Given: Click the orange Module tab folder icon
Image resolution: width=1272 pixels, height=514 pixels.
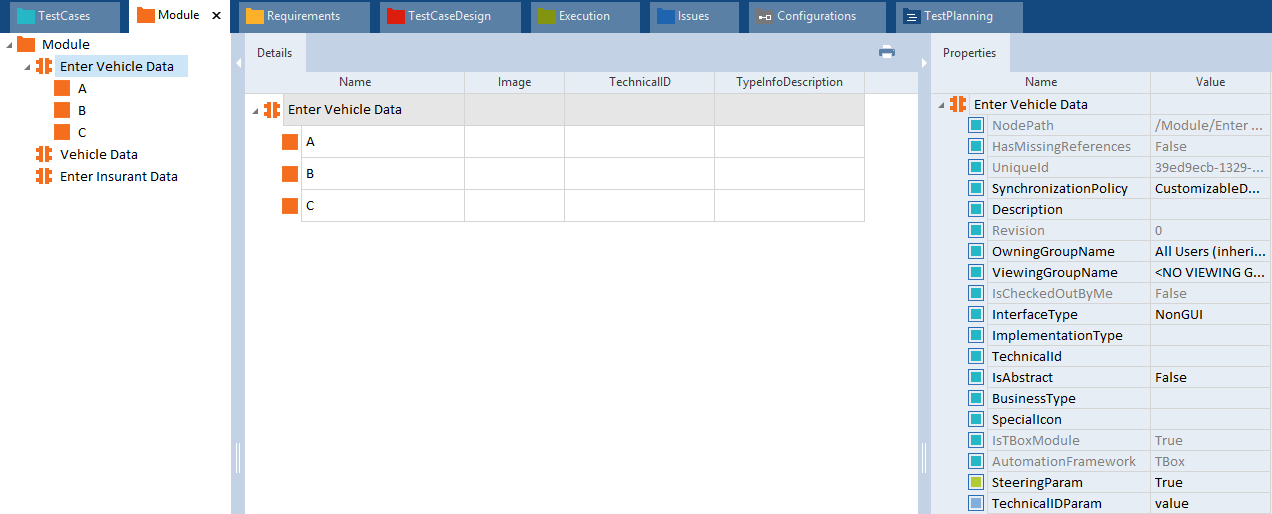Looking at the screenshot, I should [146, 16].
